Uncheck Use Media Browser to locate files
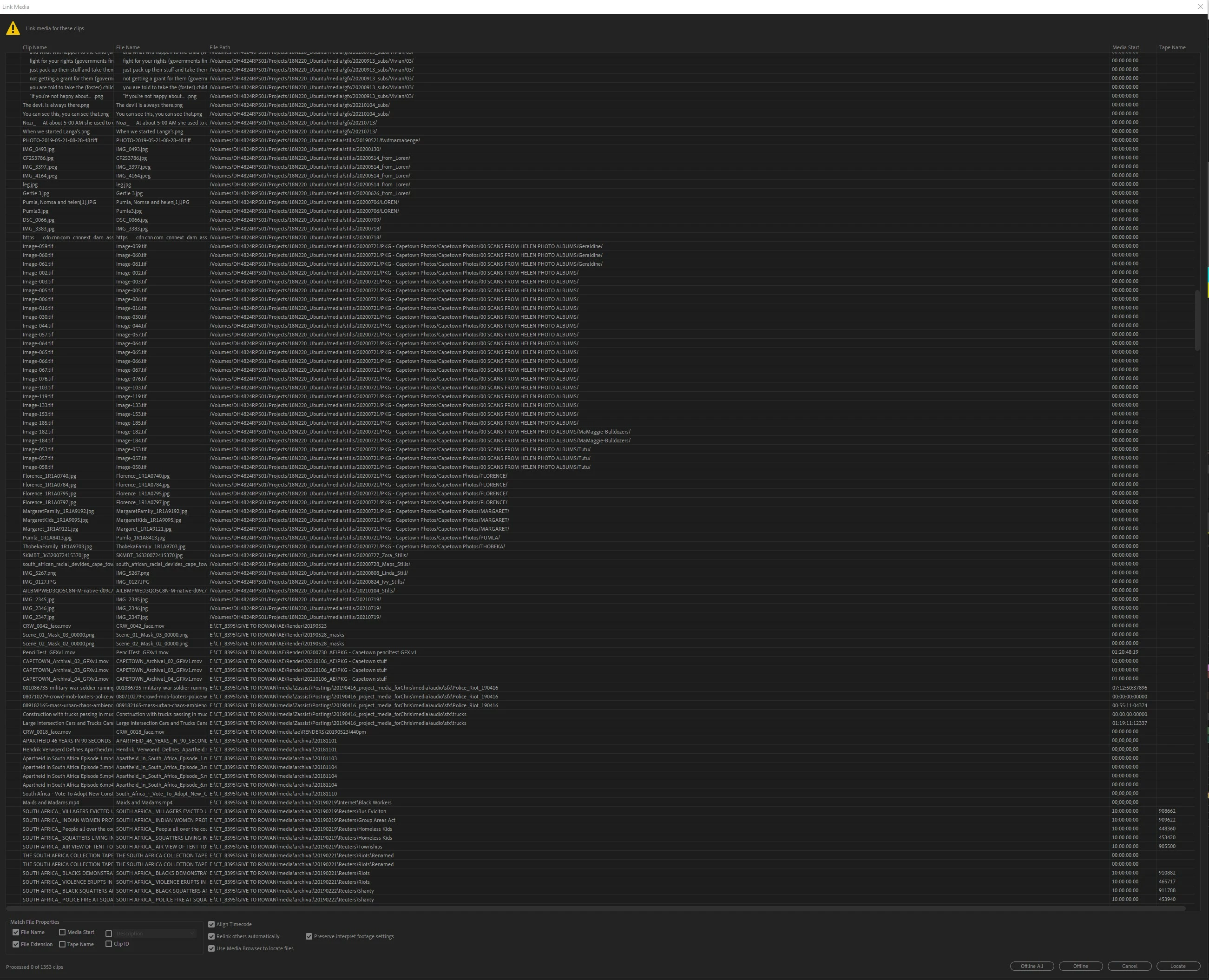1209x980 pixels. [212, 948]
